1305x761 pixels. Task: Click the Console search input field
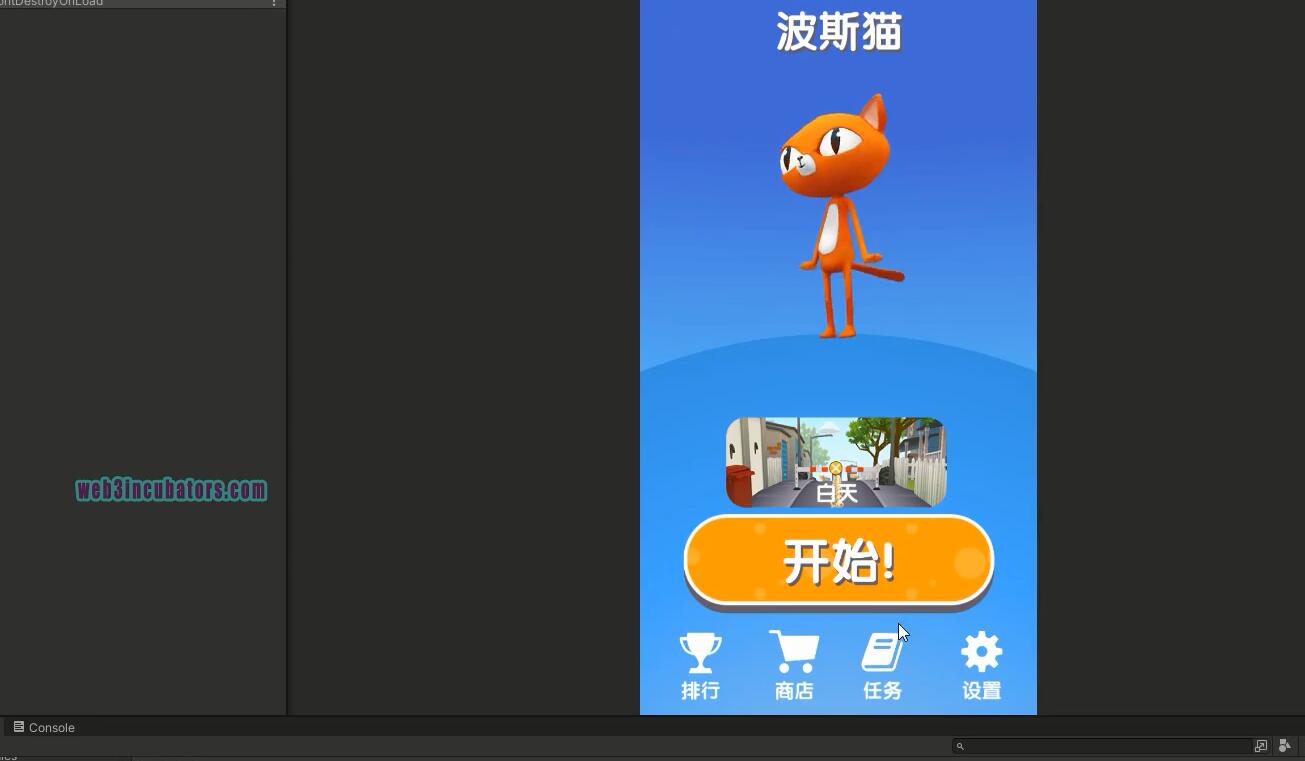point(1100,746)
